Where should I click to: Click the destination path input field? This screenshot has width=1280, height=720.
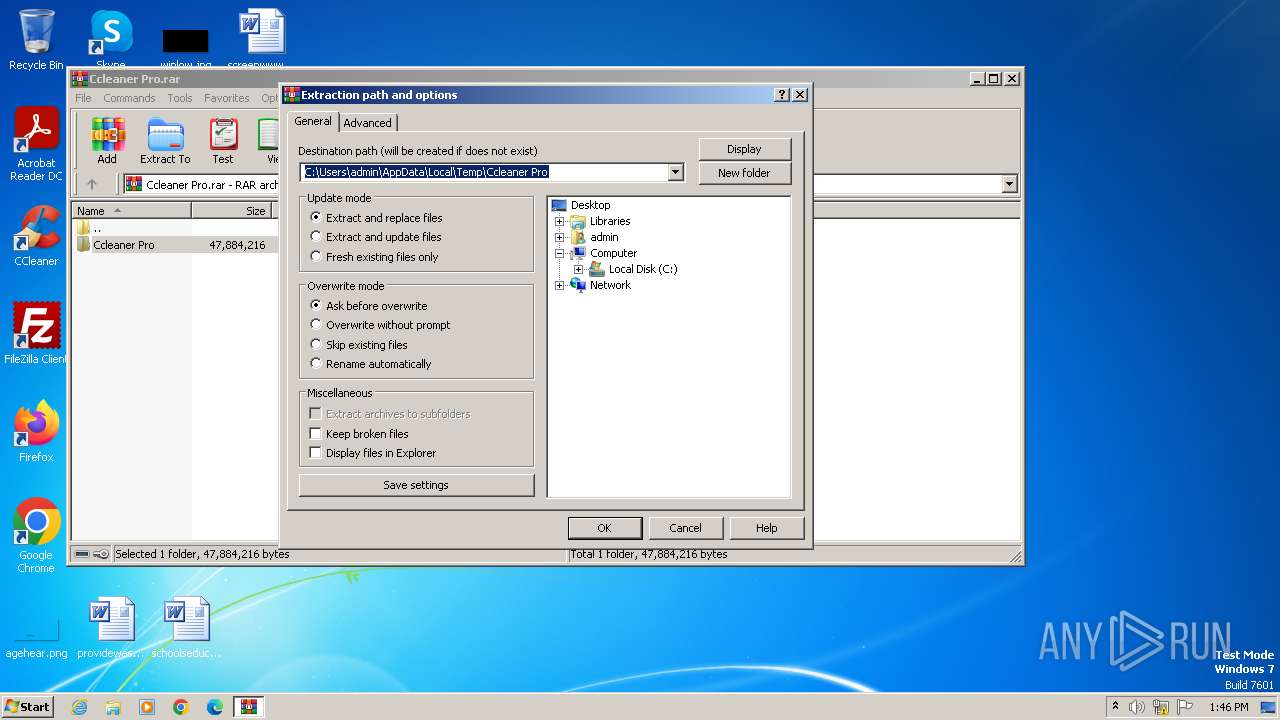click(484, 172)
